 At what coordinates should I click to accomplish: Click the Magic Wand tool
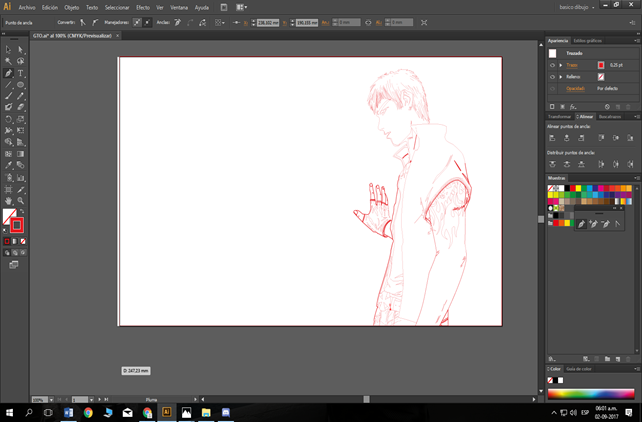click(x=9, y=61)
